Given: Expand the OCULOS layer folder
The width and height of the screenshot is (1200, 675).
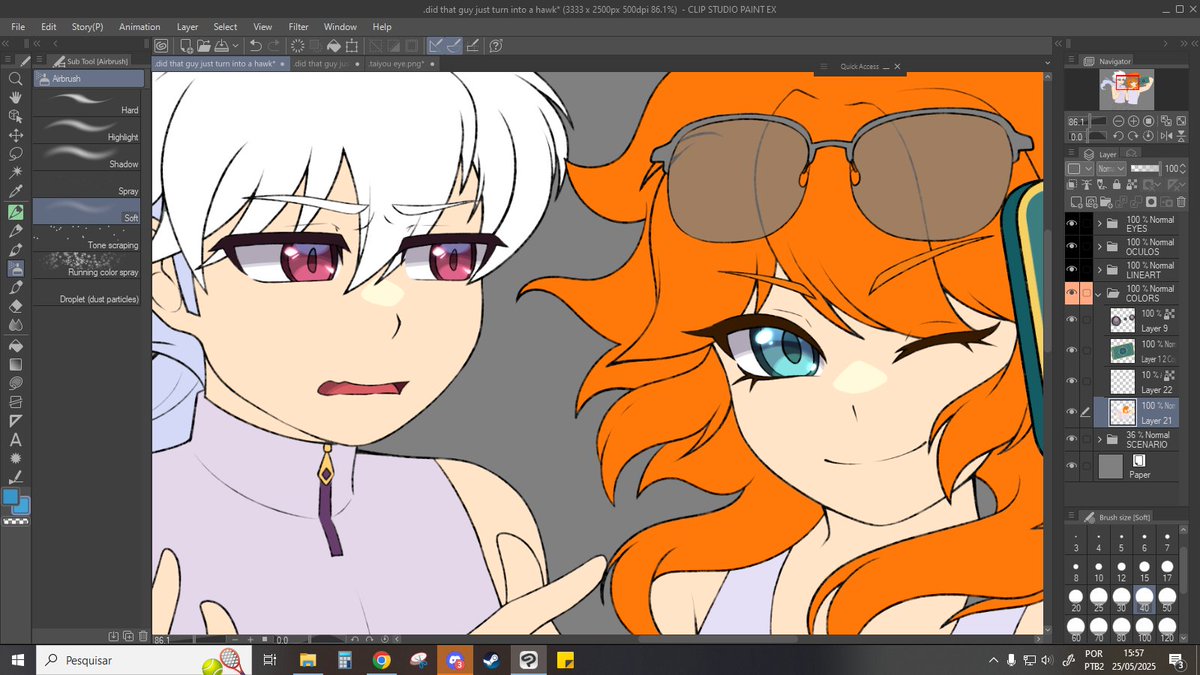Looking at the screenshot, I should point(1100,246).
